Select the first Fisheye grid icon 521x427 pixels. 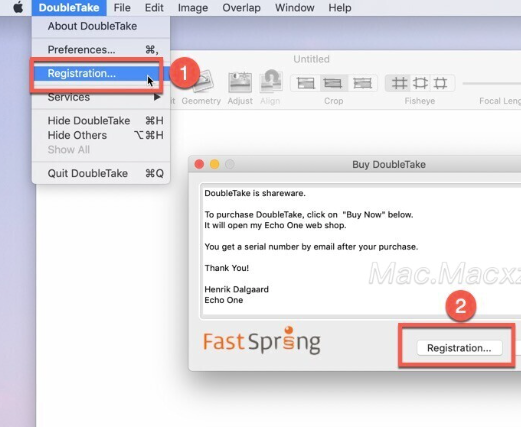pos(399,83)
